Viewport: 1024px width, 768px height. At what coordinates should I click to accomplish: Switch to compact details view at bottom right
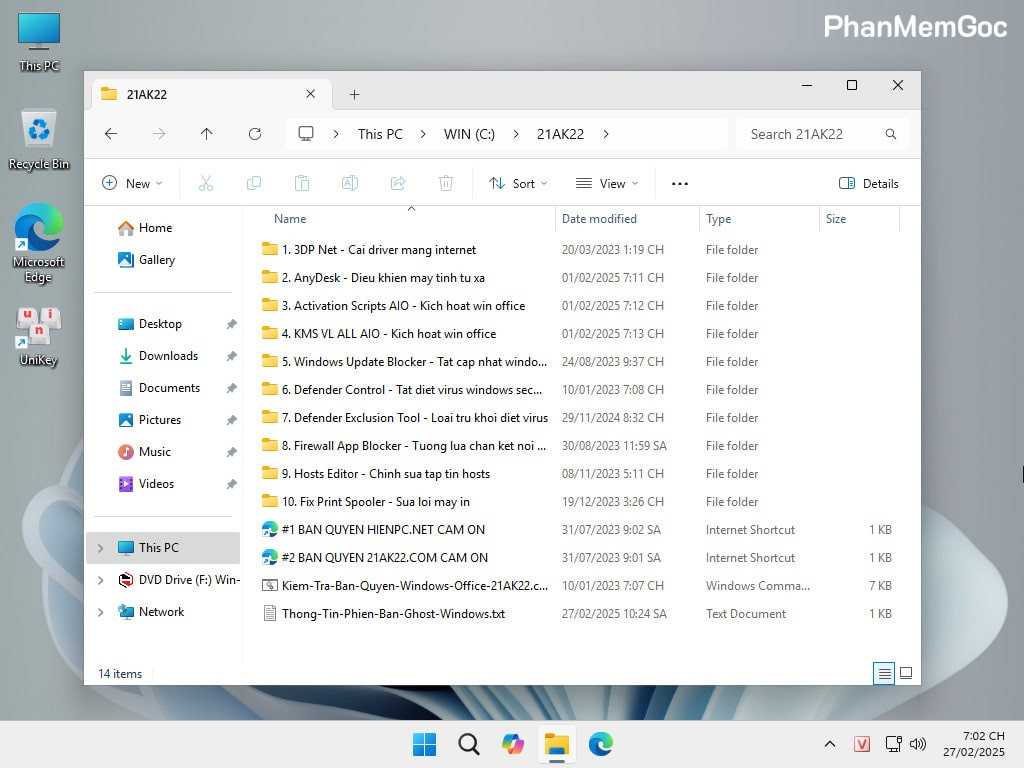(884, 673)
